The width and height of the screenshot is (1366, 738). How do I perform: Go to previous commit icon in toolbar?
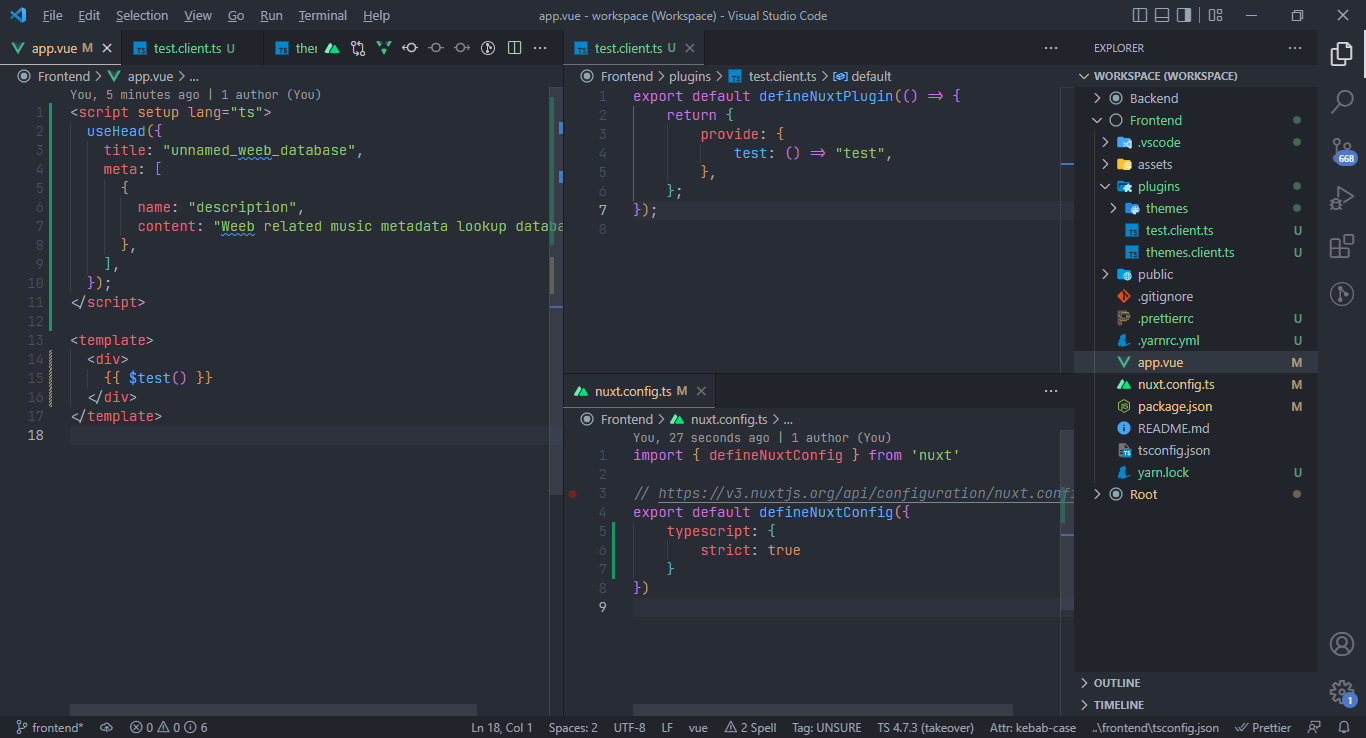pyautogui.click(x=410, y=48)
